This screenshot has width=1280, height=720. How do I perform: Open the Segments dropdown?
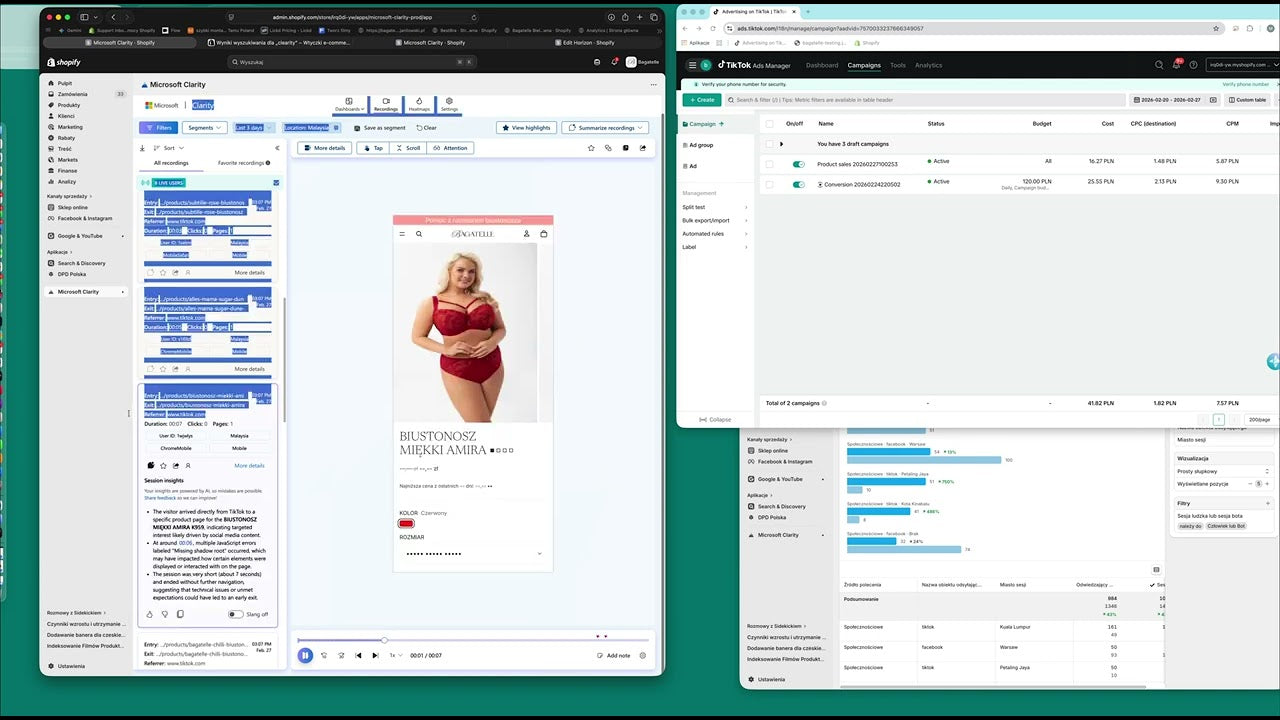(206, 128)
